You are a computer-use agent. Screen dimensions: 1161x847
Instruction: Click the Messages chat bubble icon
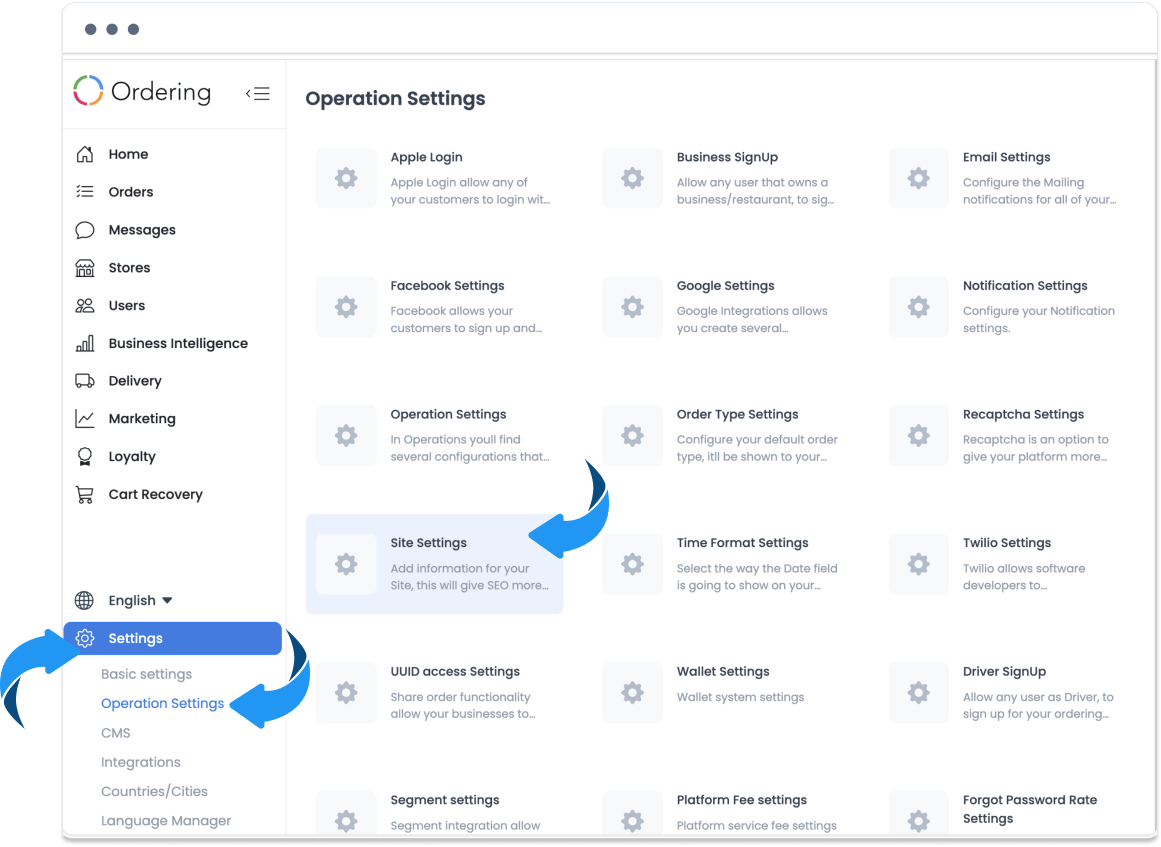[x=84, y=230]
